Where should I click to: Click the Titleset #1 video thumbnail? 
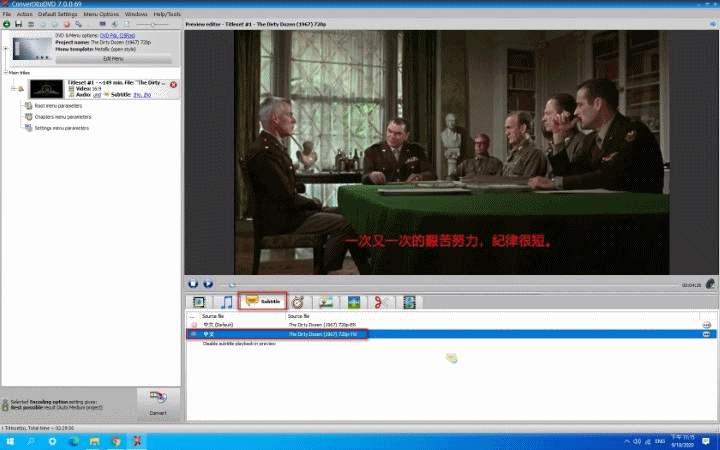(46, 89)
